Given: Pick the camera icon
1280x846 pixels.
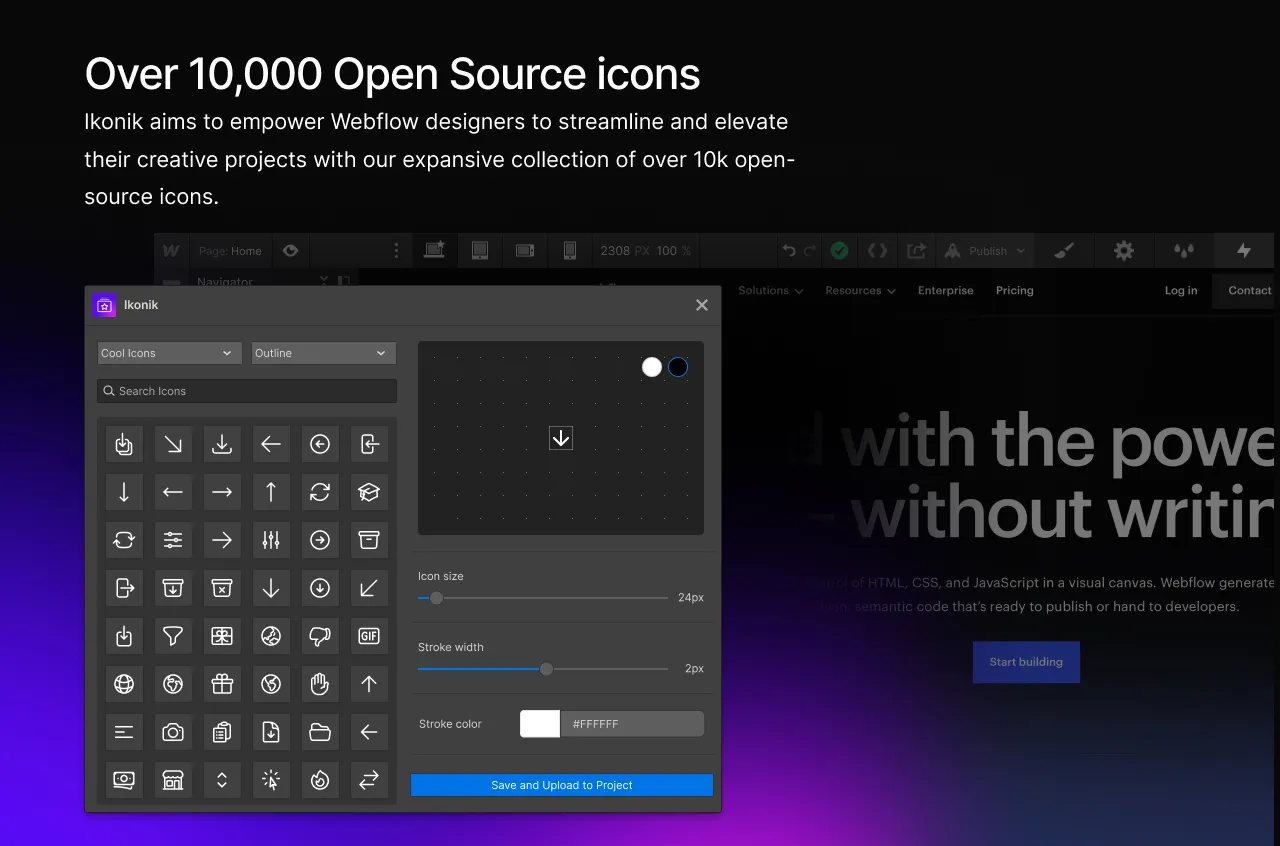Looking at the screenshot, I should (x=173, y=733).
